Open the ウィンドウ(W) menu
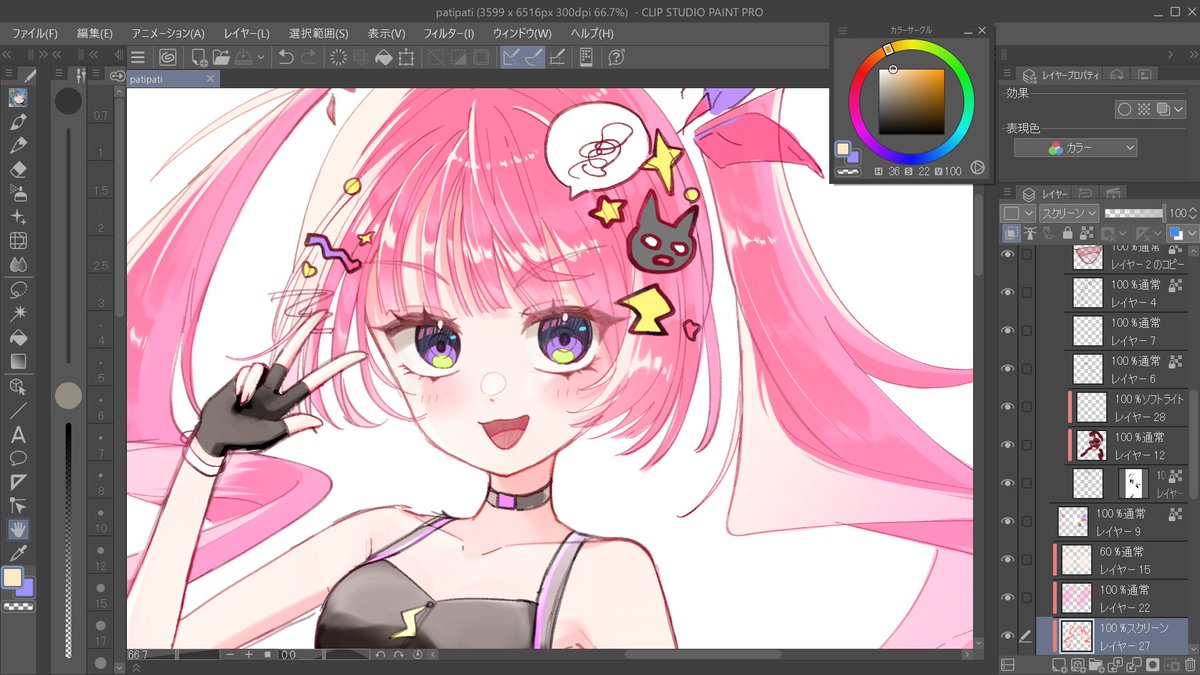The image size is (1200, 675). [x=520, y=33]
